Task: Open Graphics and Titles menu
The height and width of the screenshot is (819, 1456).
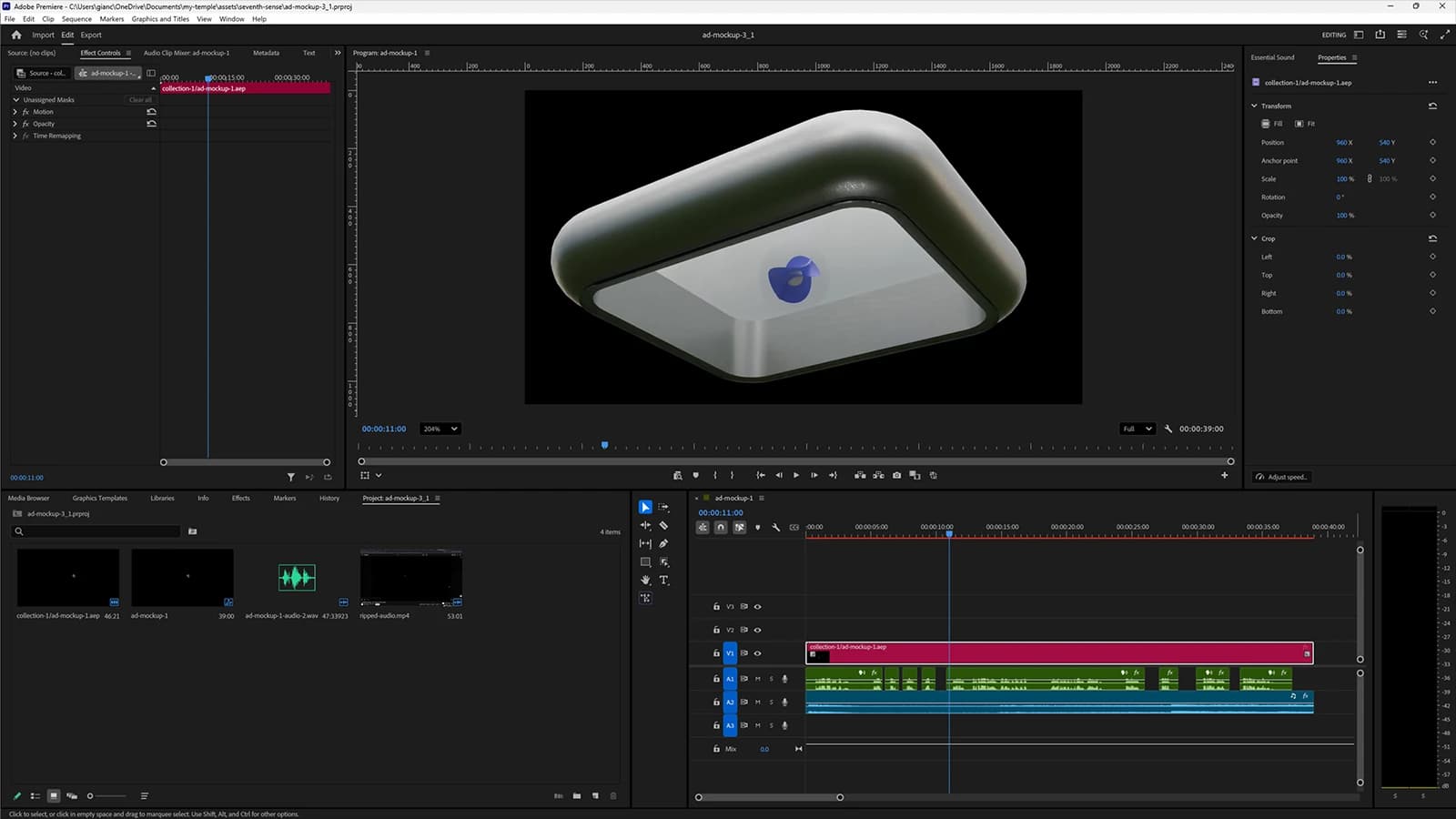Action: click(160, 18)
